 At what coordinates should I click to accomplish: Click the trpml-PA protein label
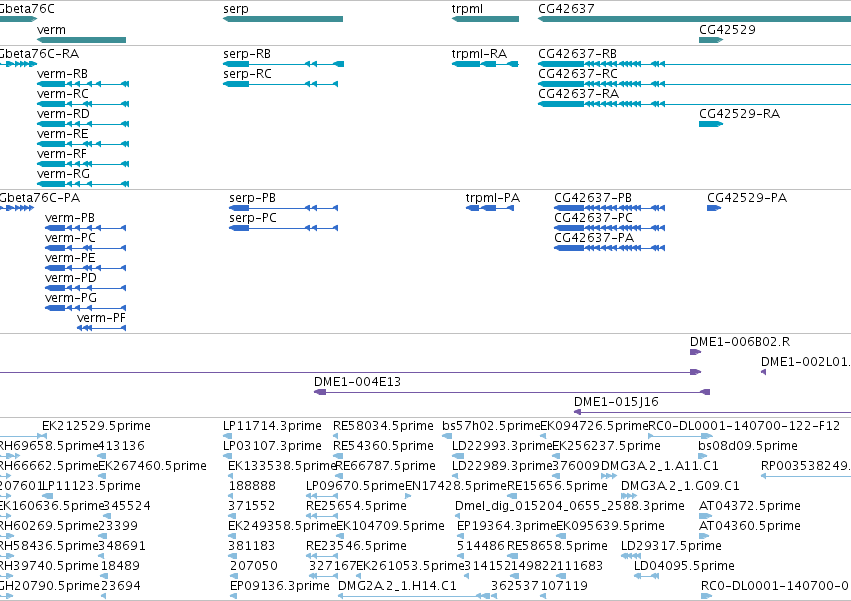tap(492, 198)
